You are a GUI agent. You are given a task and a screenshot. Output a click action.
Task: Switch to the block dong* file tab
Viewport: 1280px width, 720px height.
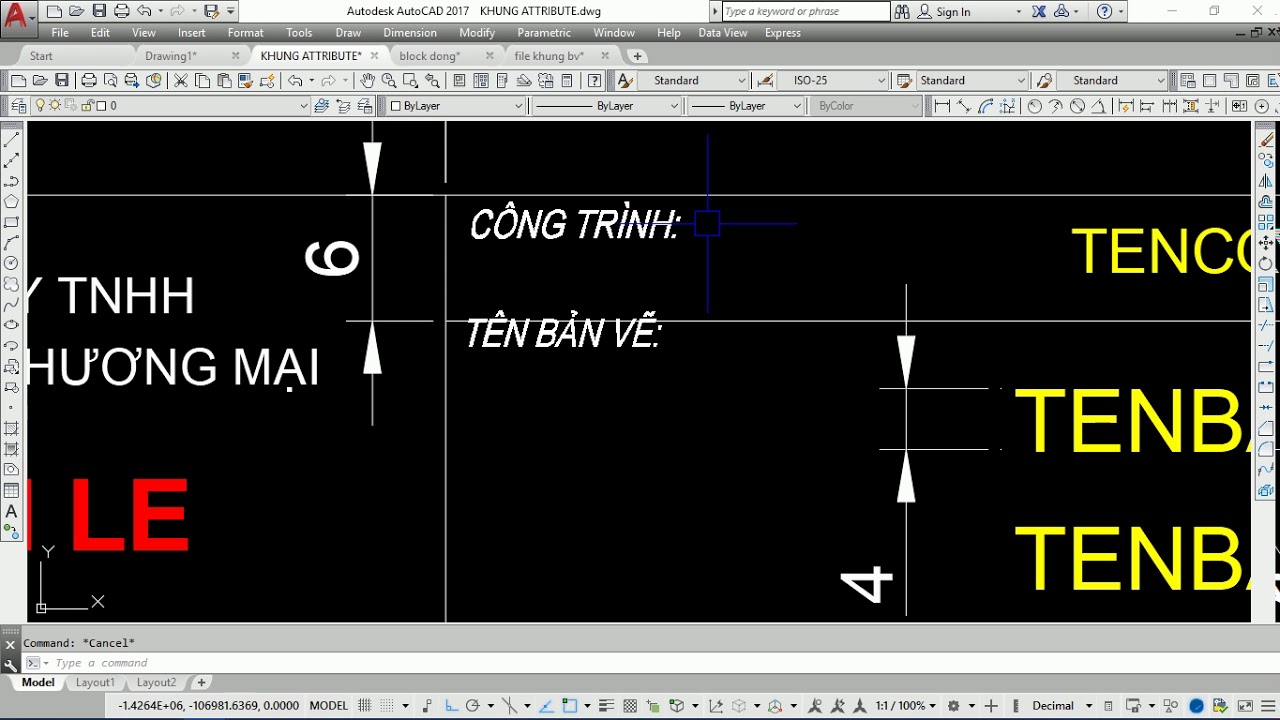pyautogui.click(x=430, y=56)
